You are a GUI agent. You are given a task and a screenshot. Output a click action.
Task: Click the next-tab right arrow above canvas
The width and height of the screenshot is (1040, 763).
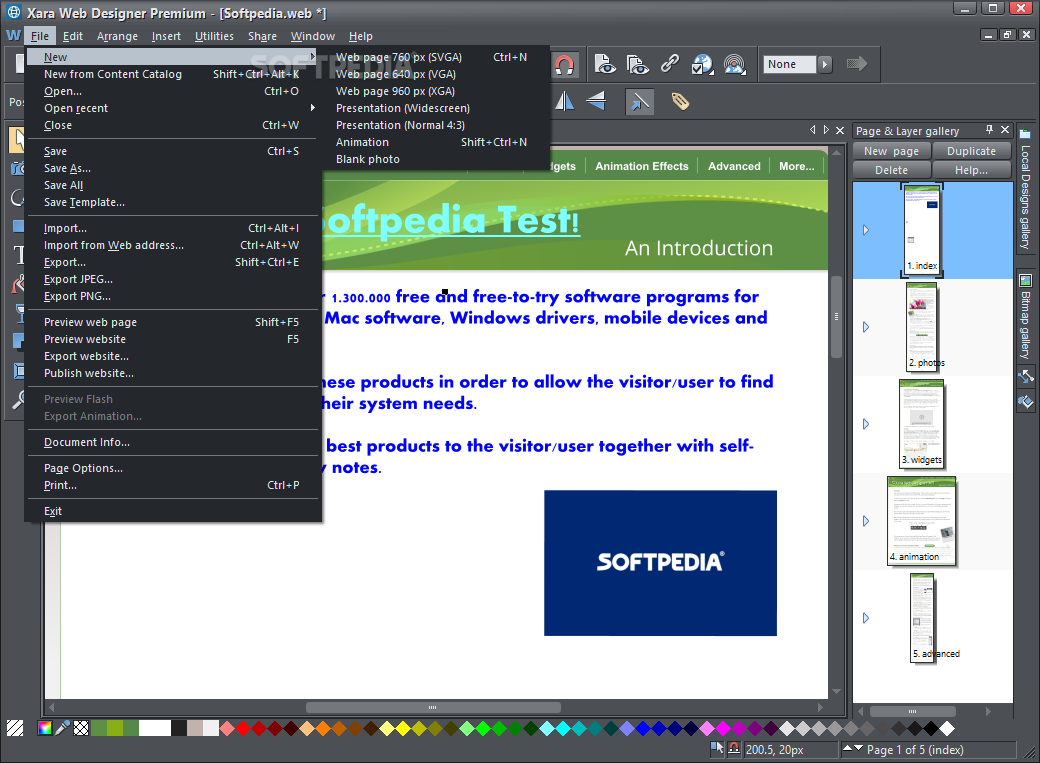pyautogui.click(x=826, y=130)
